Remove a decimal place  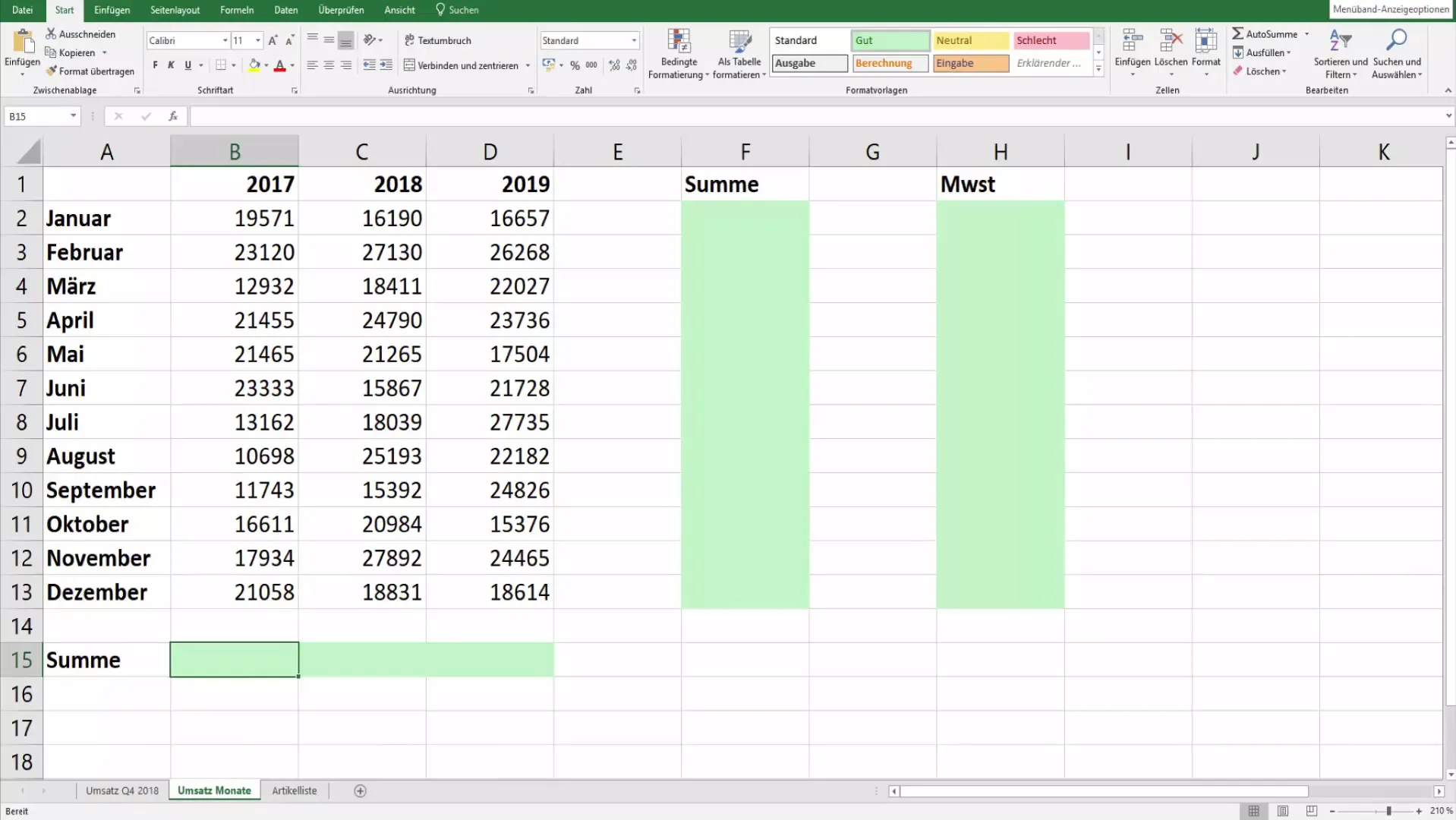[632, 65]
